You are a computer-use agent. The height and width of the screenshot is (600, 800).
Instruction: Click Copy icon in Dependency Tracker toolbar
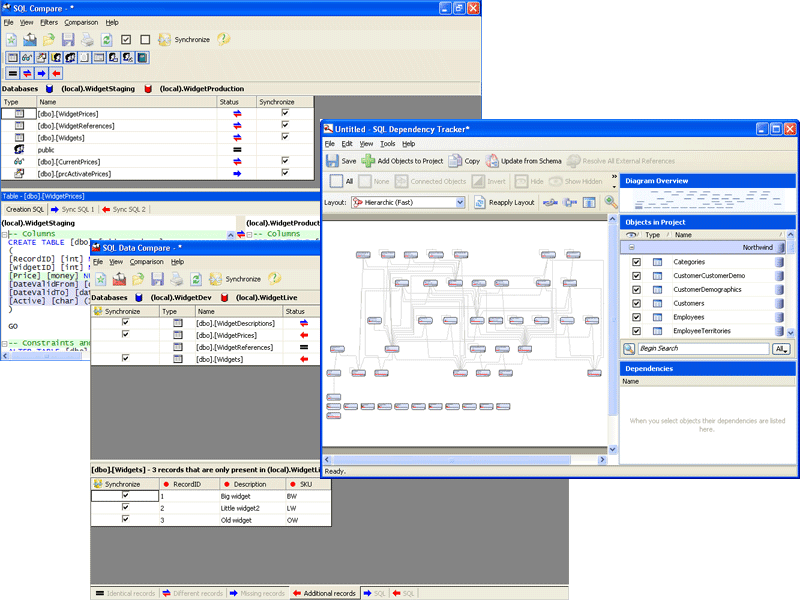click(x=455, y=161)
